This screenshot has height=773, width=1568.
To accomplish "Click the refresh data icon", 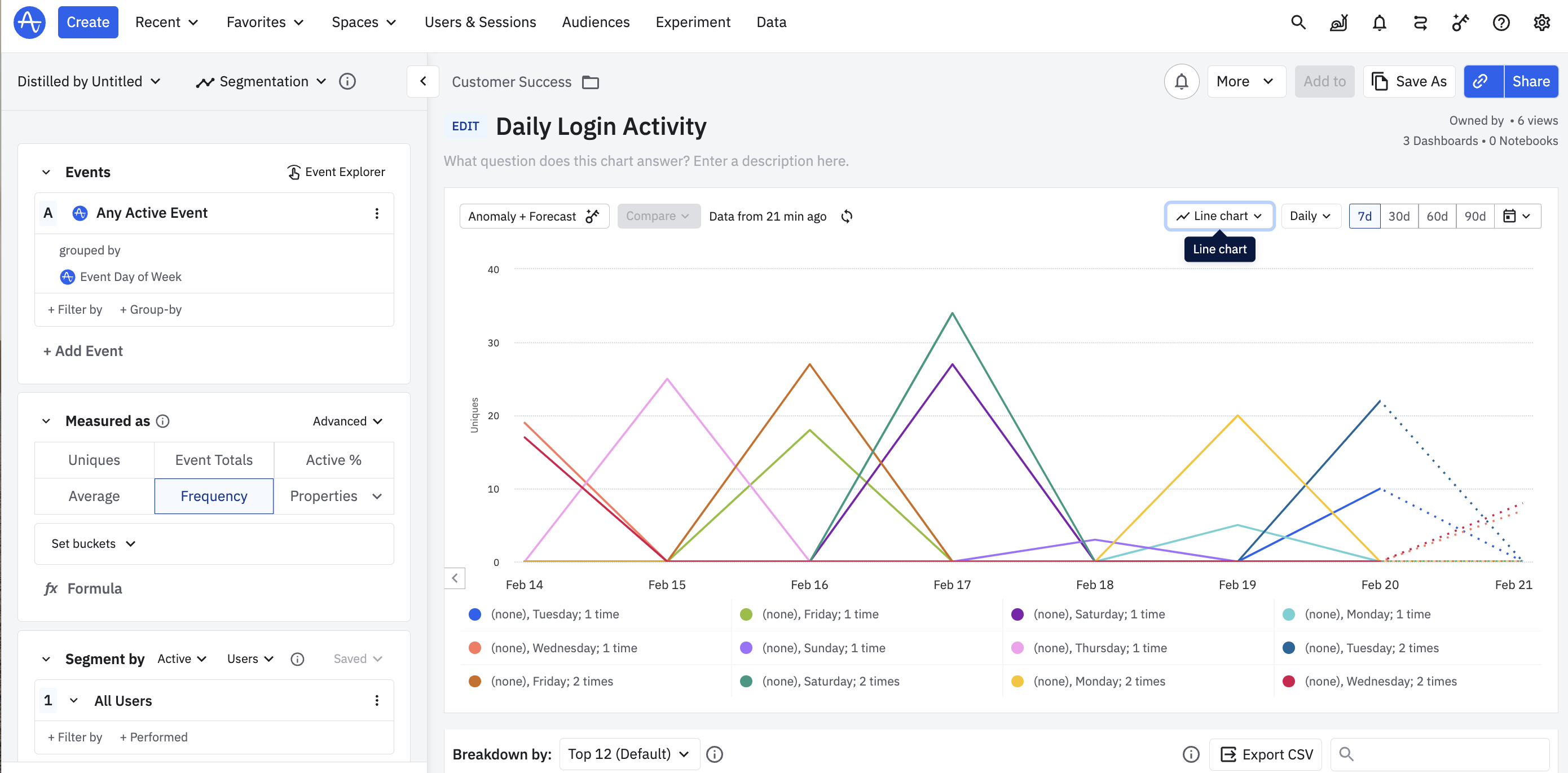I will coord(847,216).
